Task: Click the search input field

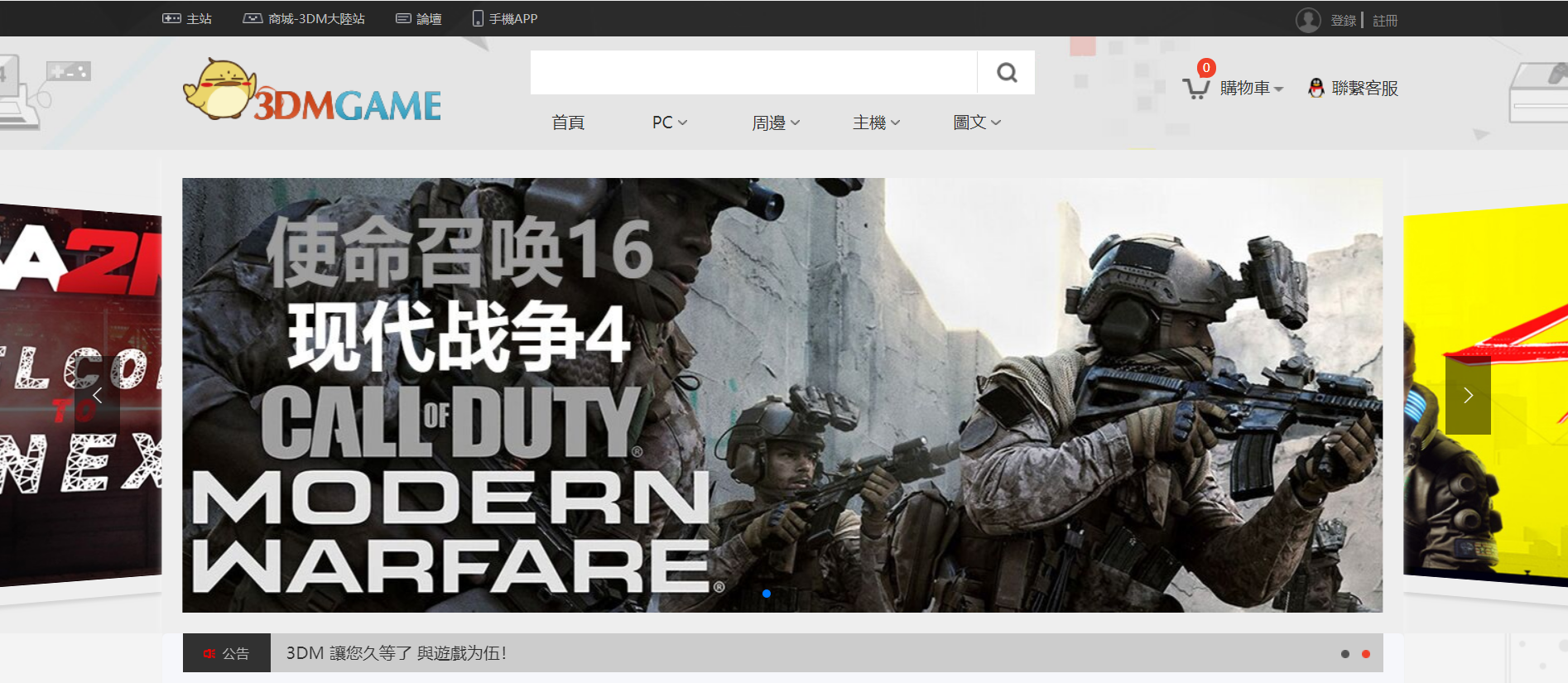Action: [x=753, y=73]
